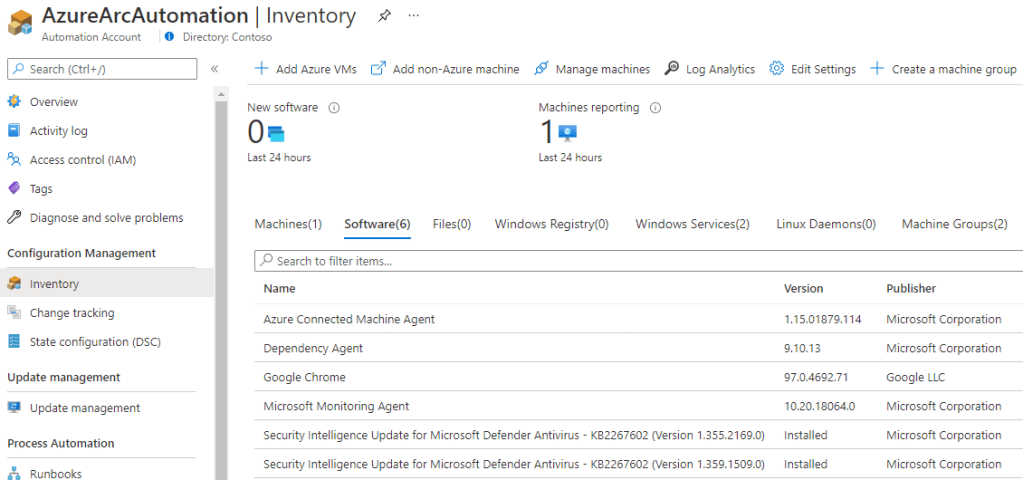1023x480 pixels.
Task: Open Manage machines
Action: [592, 69]
